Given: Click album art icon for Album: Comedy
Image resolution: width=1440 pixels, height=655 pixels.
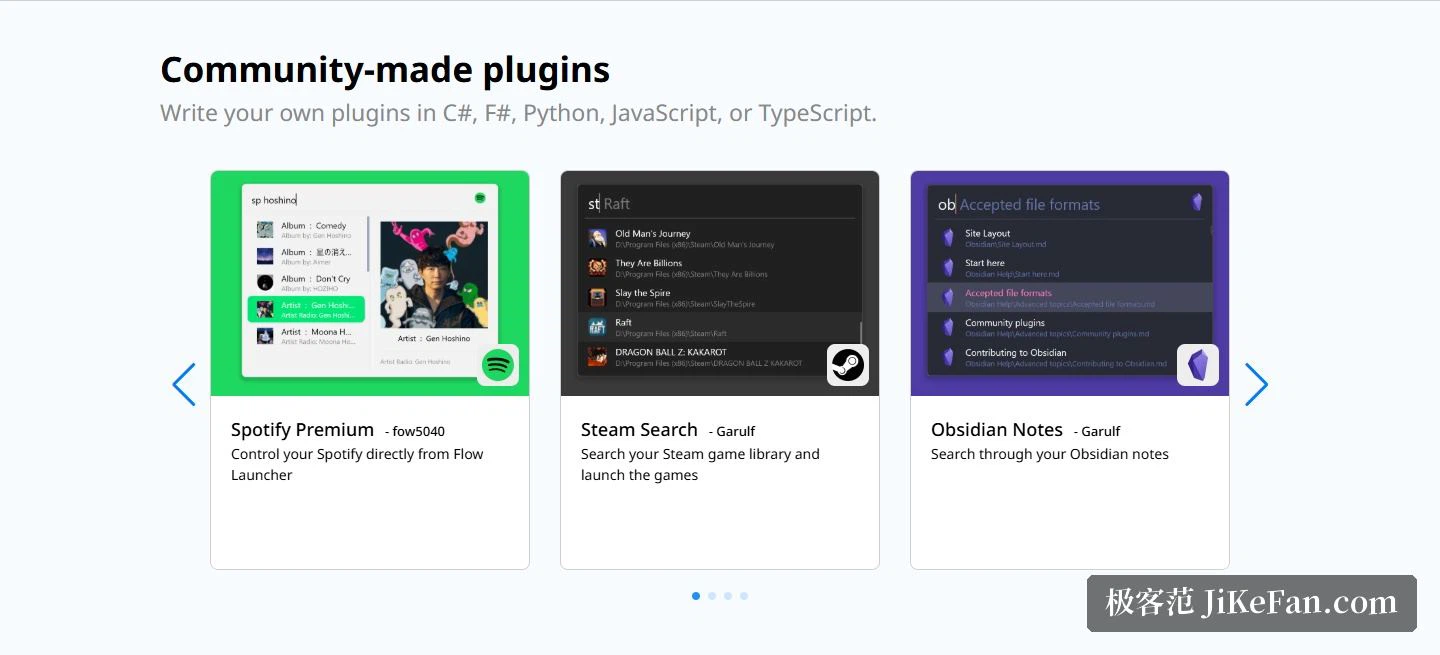Looking at the screenshot, I should pyautogui.click(x=265, y=230).
